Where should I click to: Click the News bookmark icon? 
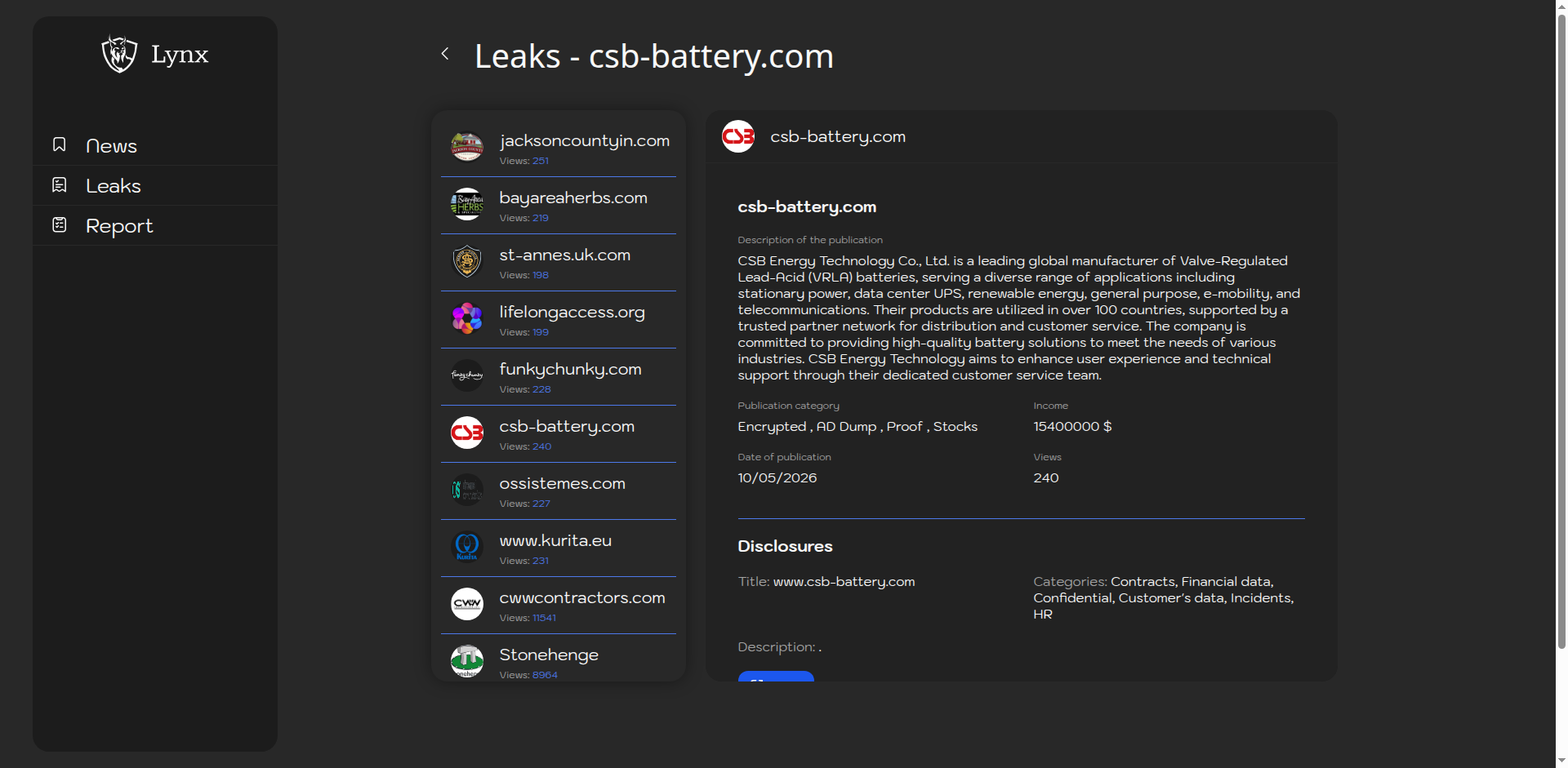59,144
